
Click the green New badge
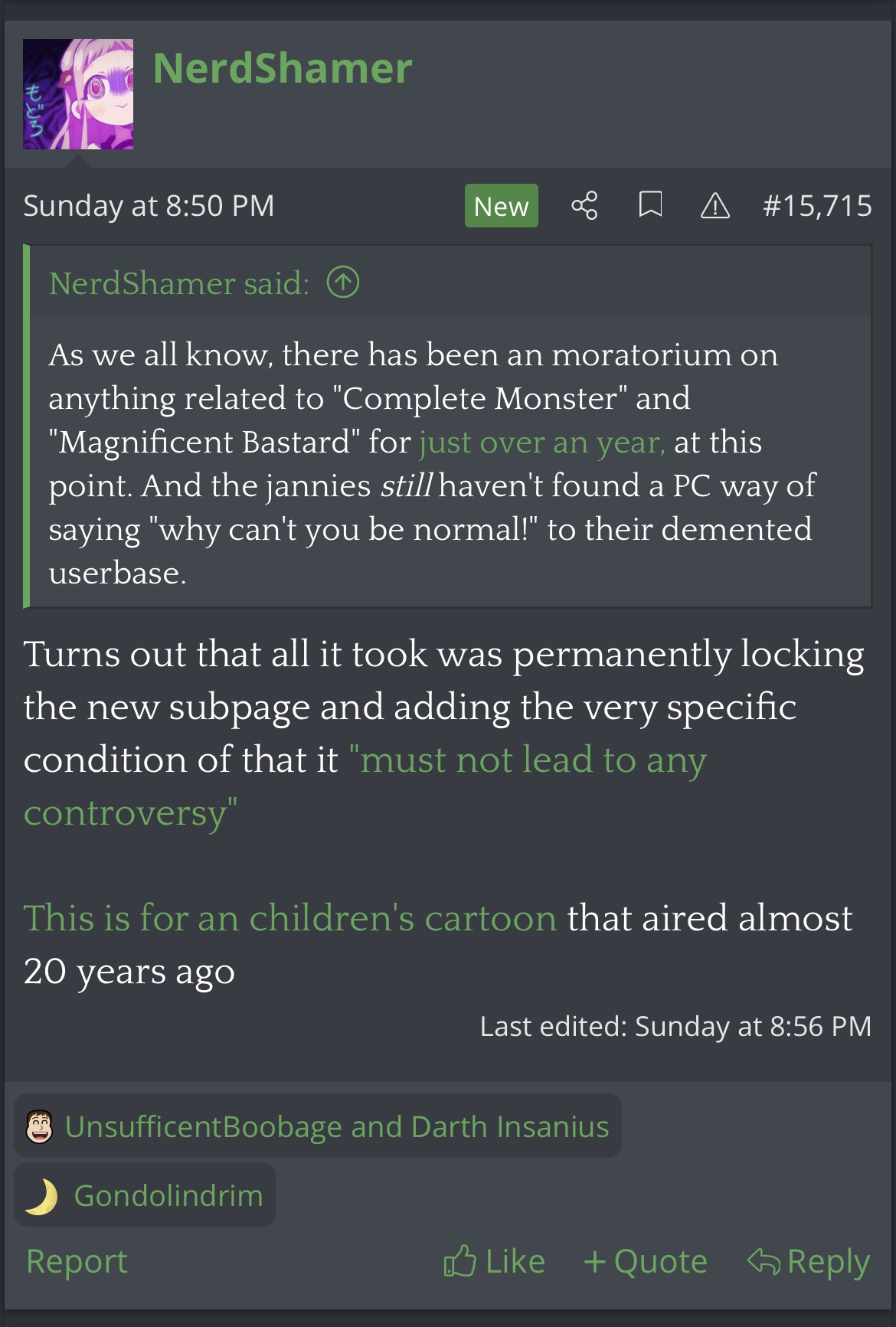501,206
